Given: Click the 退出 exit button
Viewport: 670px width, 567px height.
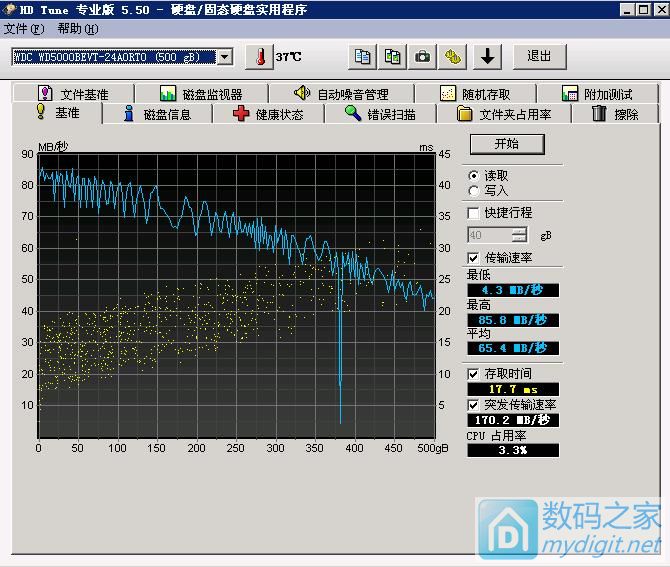Looking at the screenshot, I should click(x=539, y=57).
